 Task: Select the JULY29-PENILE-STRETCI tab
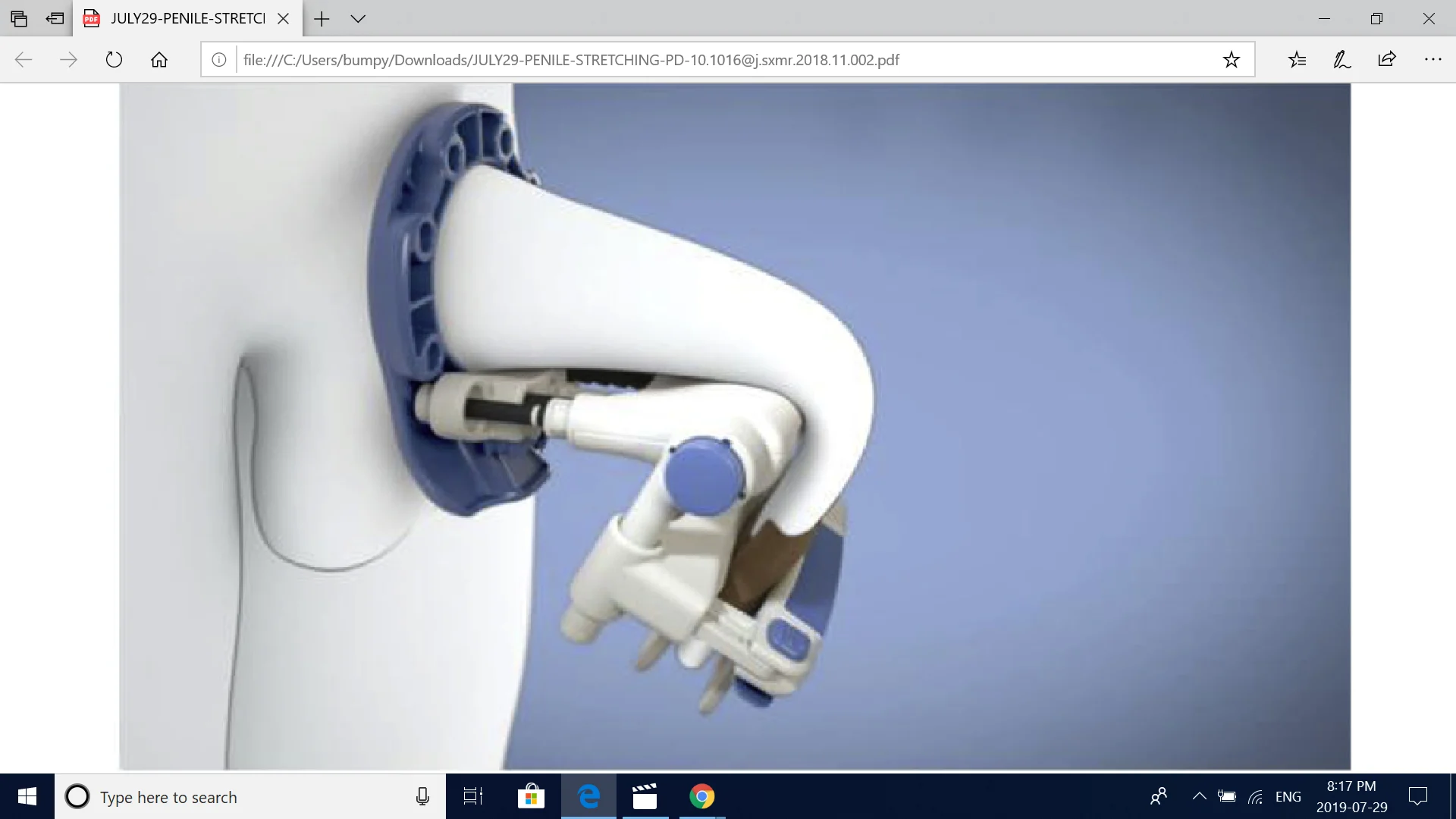pos(187,19)
